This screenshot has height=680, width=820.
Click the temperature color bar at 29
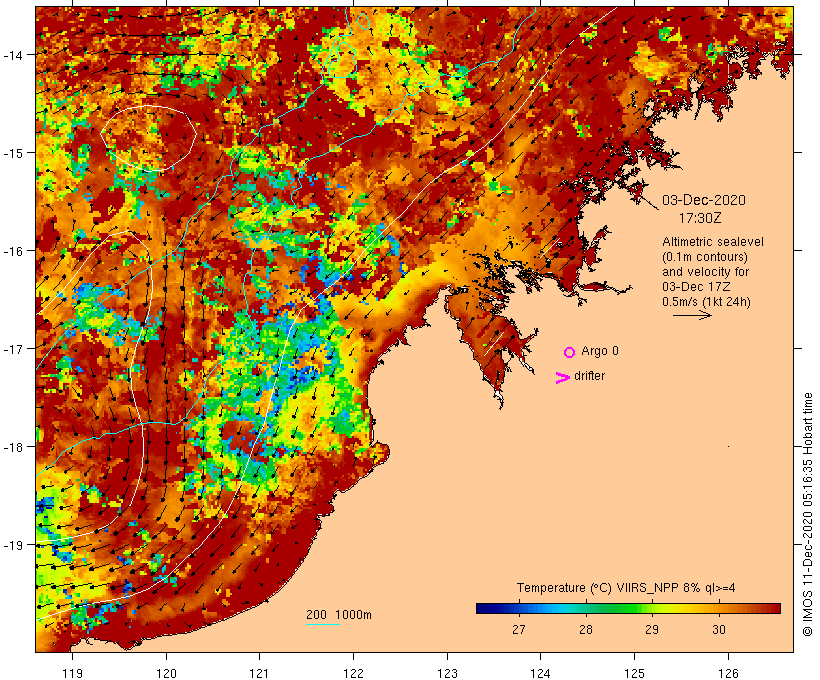click(x=652, y=608)
